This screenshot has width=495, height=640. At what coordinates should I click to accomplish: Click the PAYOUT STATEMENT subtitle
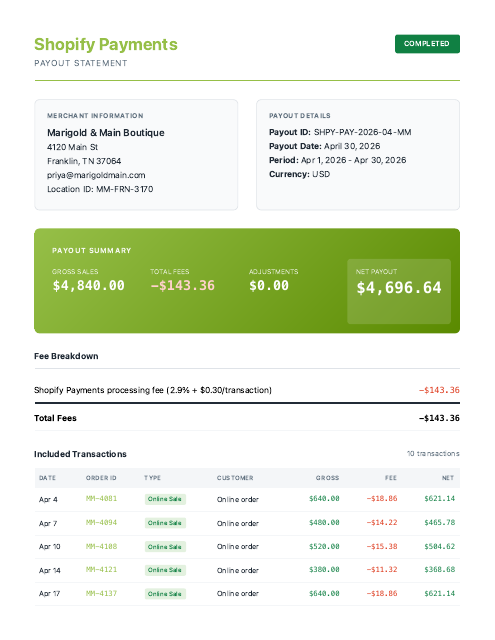tap(81, 63)
